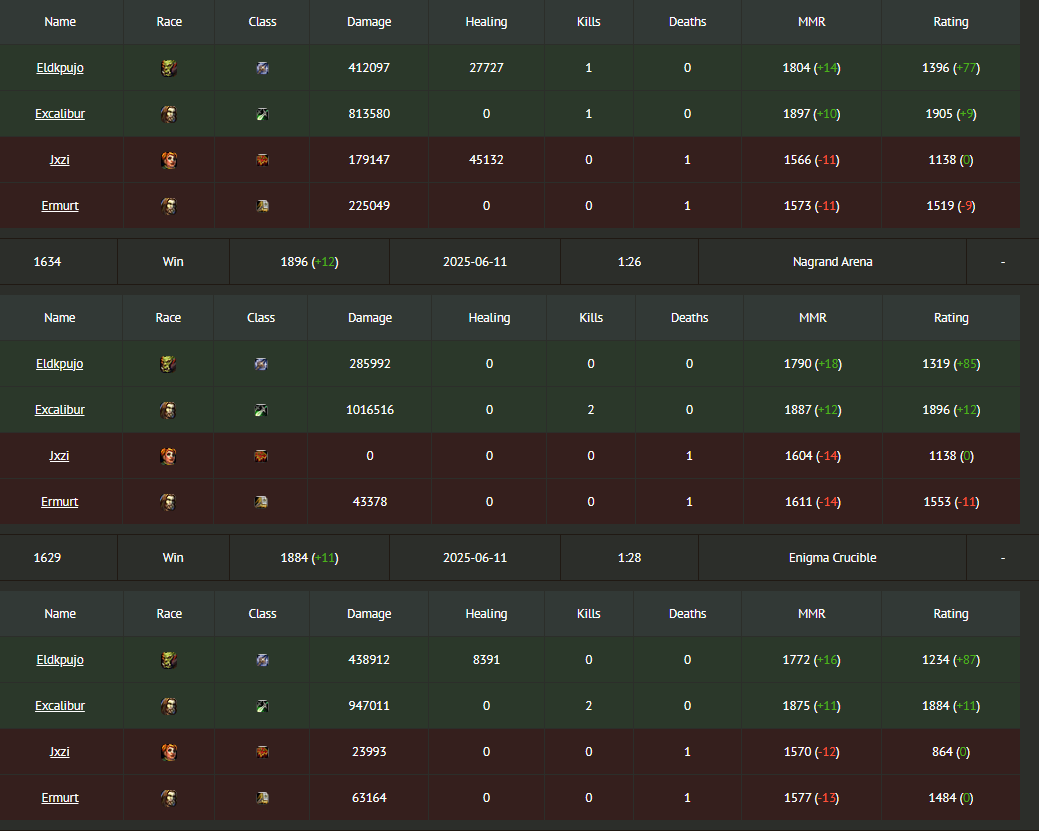Click the Rating column header above 1234 rating
The height and width of the screenshot is (831, 1039).
coord(950,614)
